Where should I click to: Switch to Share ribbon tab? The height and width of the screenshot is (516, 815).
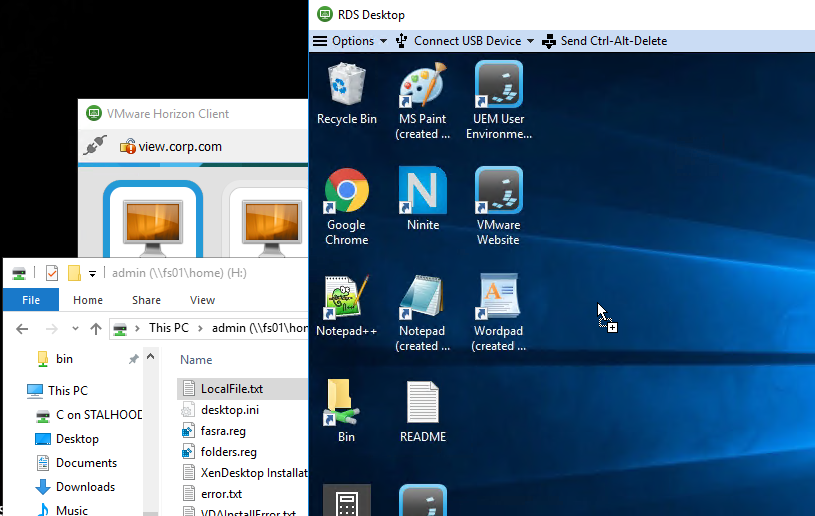pos(146,300)
